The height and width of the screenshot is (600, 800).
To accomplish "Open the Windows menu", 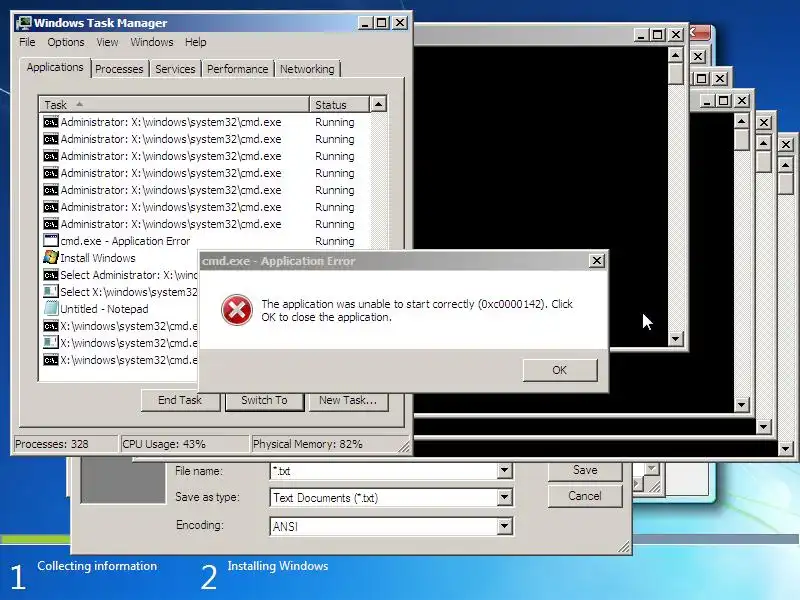I will click(x=152, y=42).
